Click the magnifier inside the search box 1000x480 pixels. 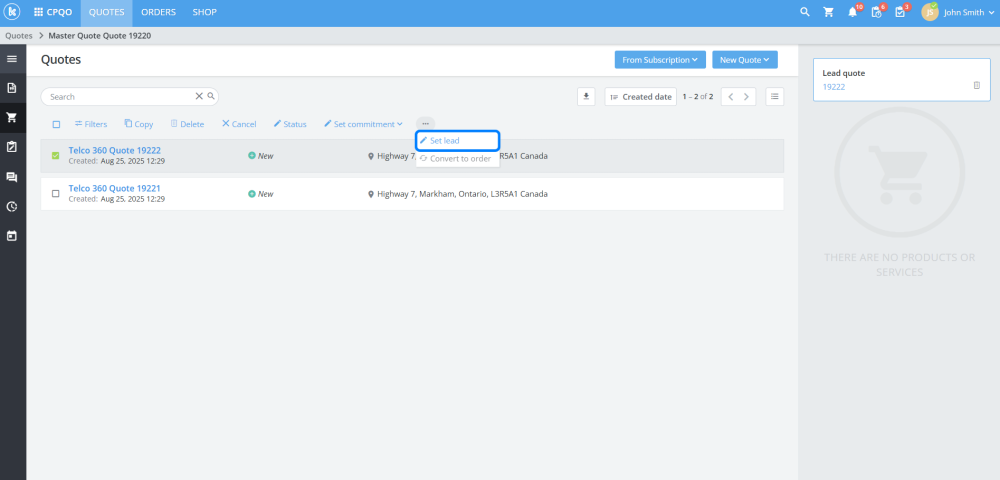(211, 96)
